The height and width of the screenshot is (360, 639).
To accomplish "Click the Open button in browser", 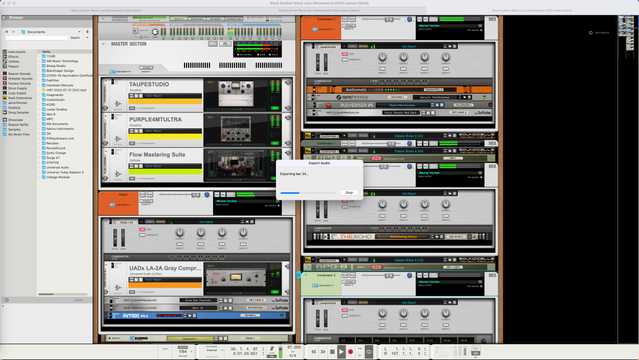I will 79,300.
